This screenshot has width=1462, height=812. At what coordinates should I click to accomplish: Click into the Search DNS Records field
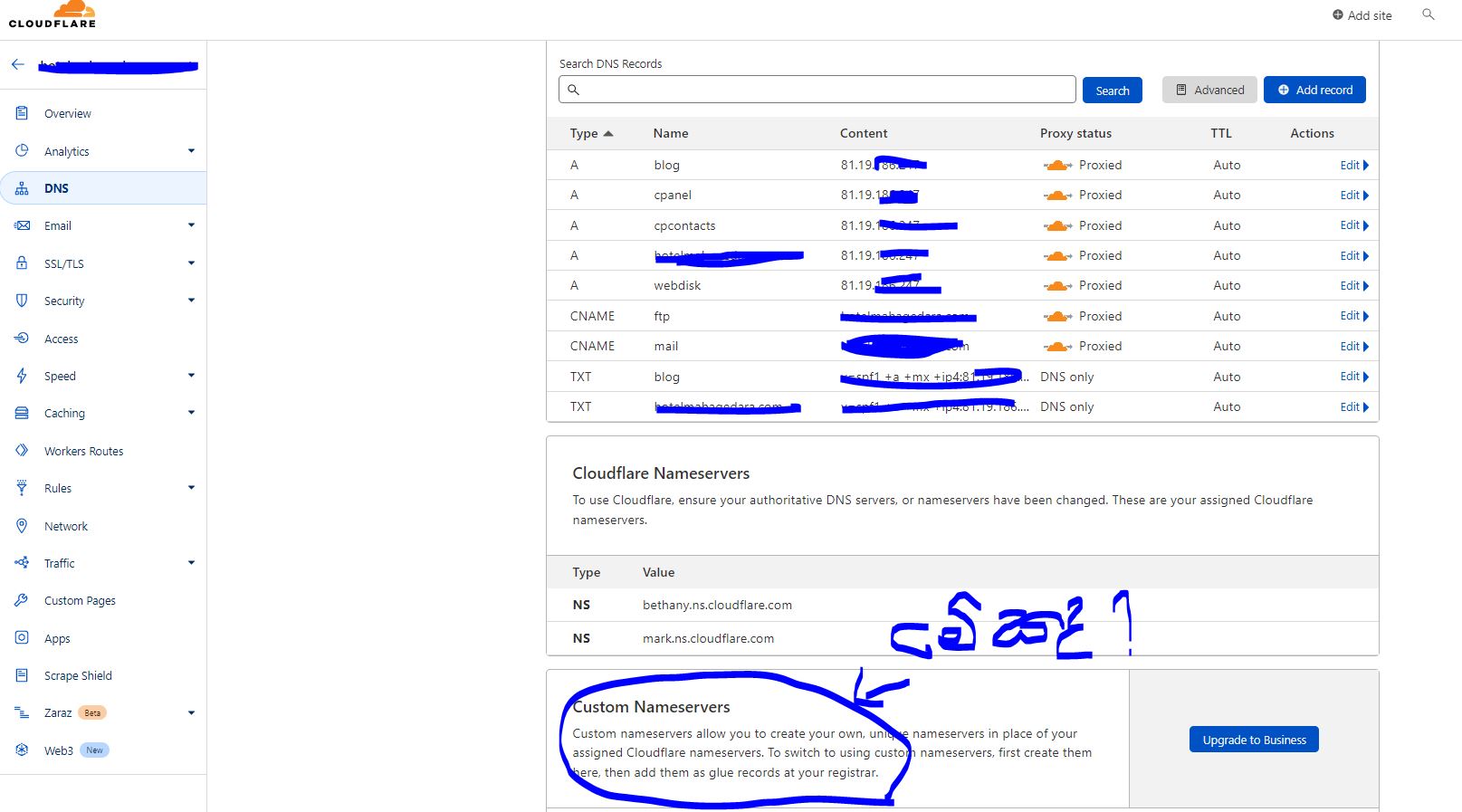817,90
